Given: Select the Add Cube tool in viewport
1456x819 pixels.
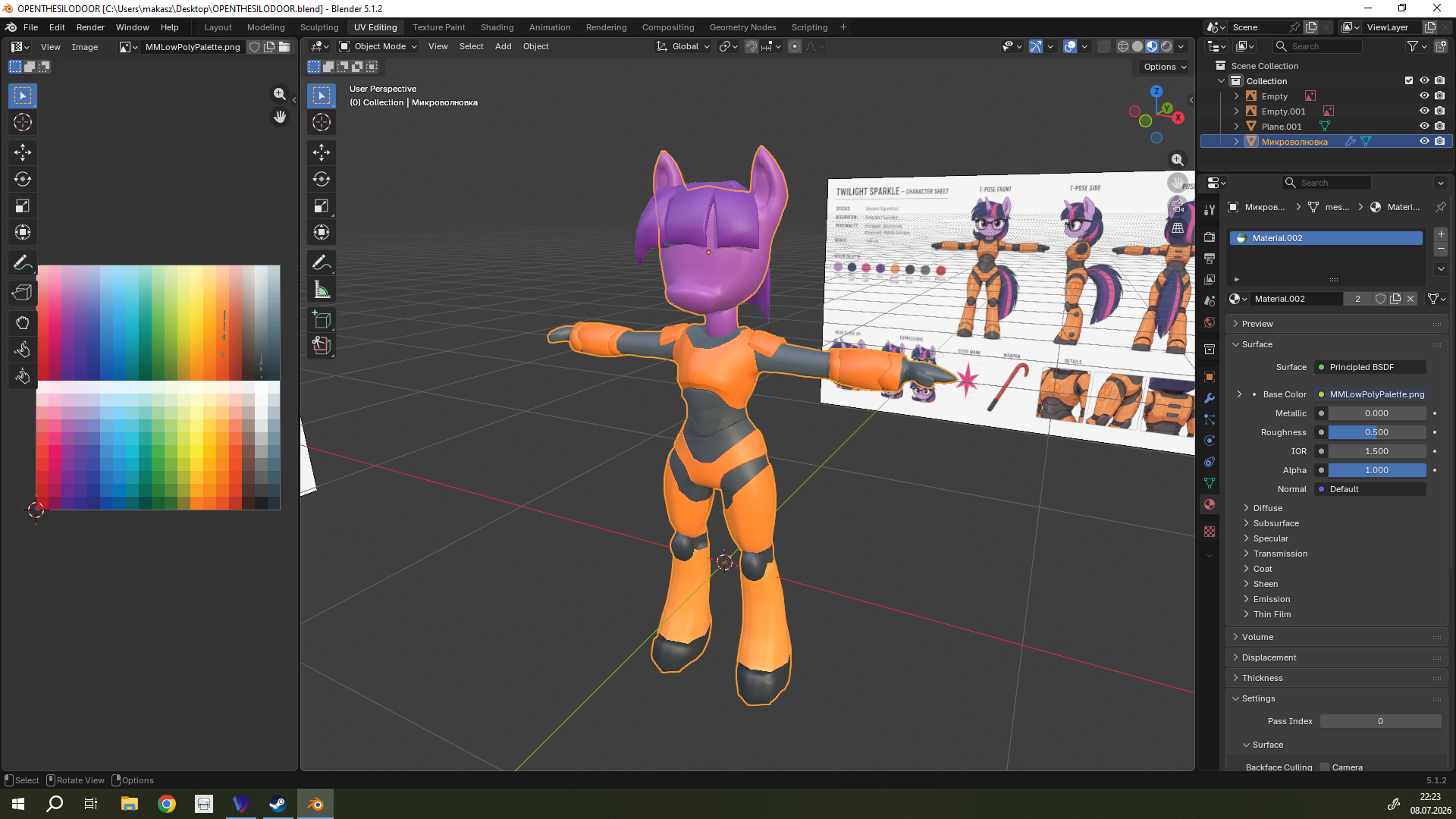Looking at the screenshot, I should click(x=322, y=319).
